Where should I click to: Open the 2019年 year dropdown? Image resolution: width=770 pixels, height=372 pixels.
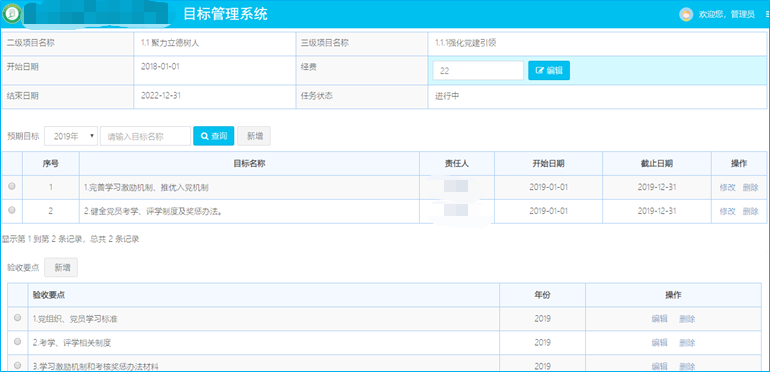coord(71,136)
